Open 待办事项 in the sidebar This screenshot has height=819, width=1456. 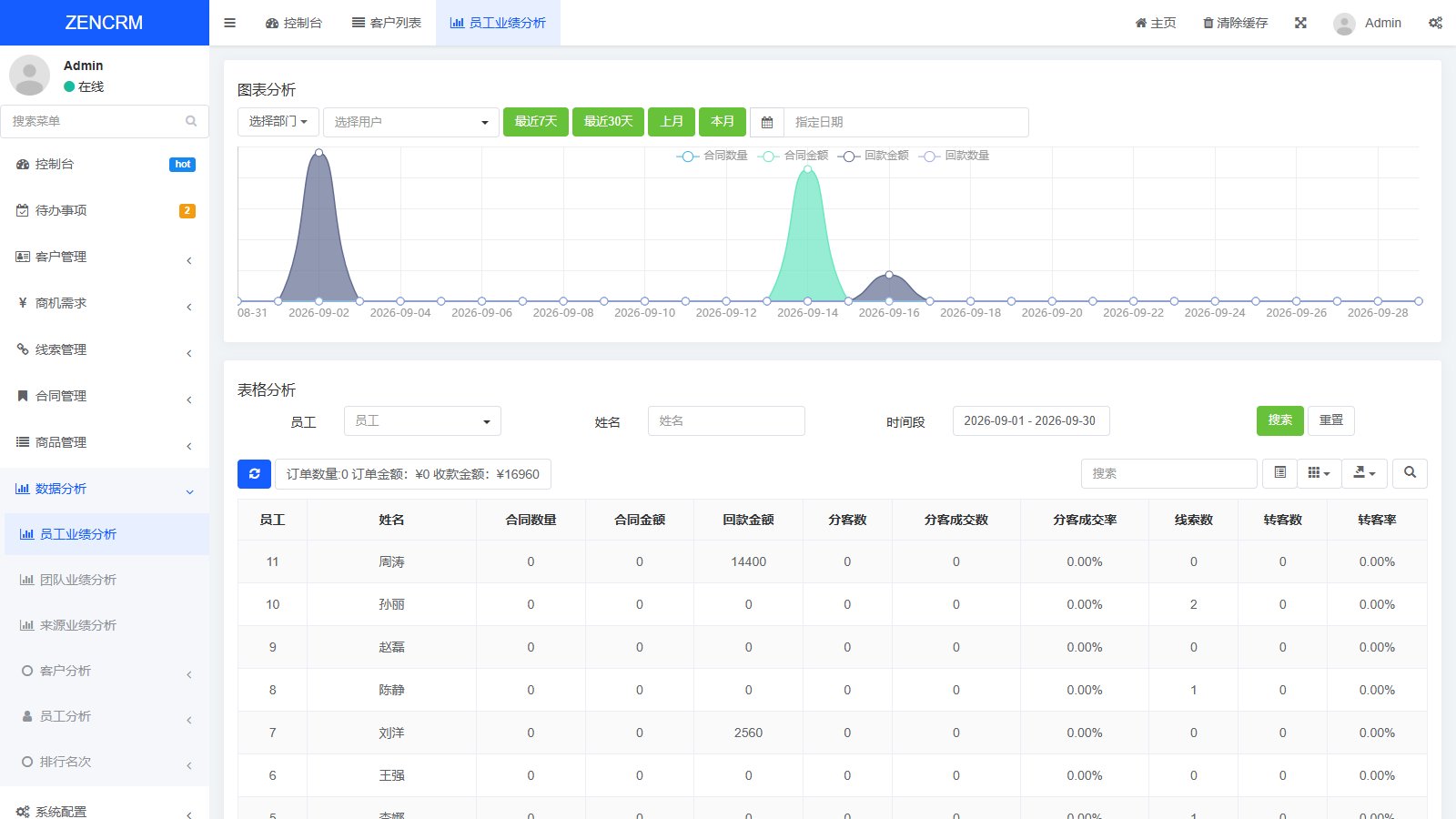105,210
